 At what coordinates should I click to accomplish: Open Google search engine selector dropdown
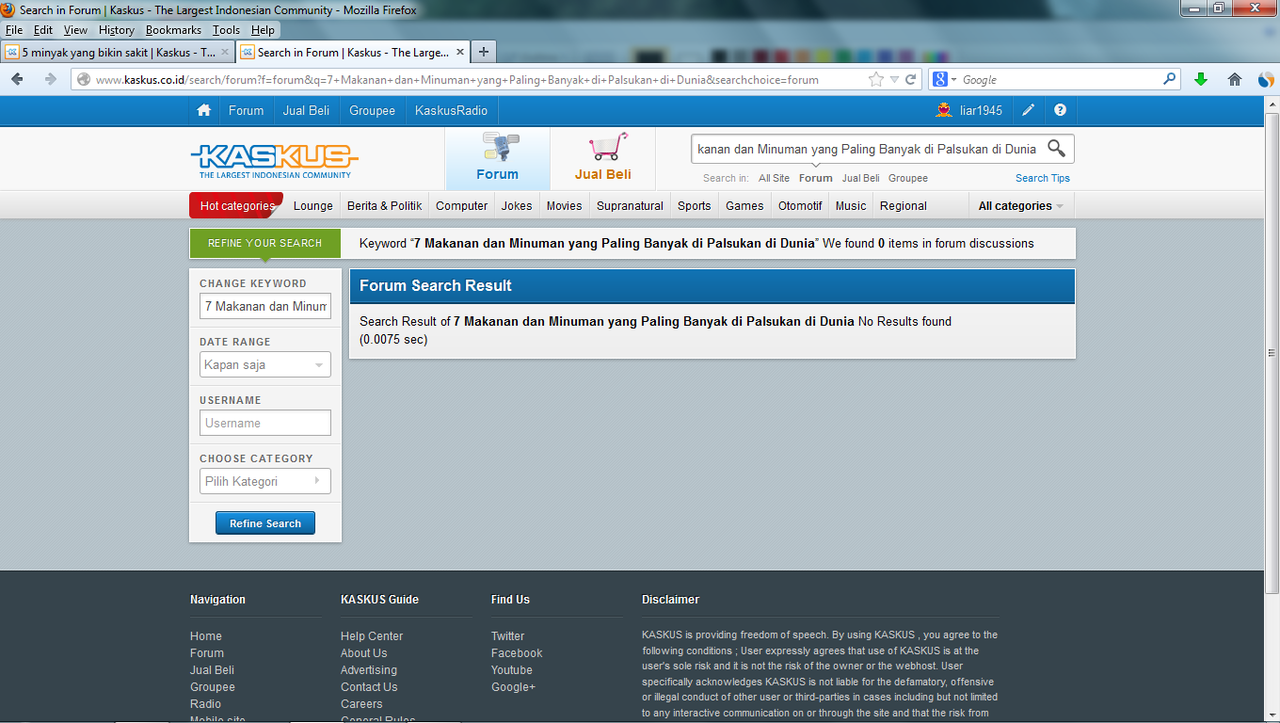click(945, 79)
